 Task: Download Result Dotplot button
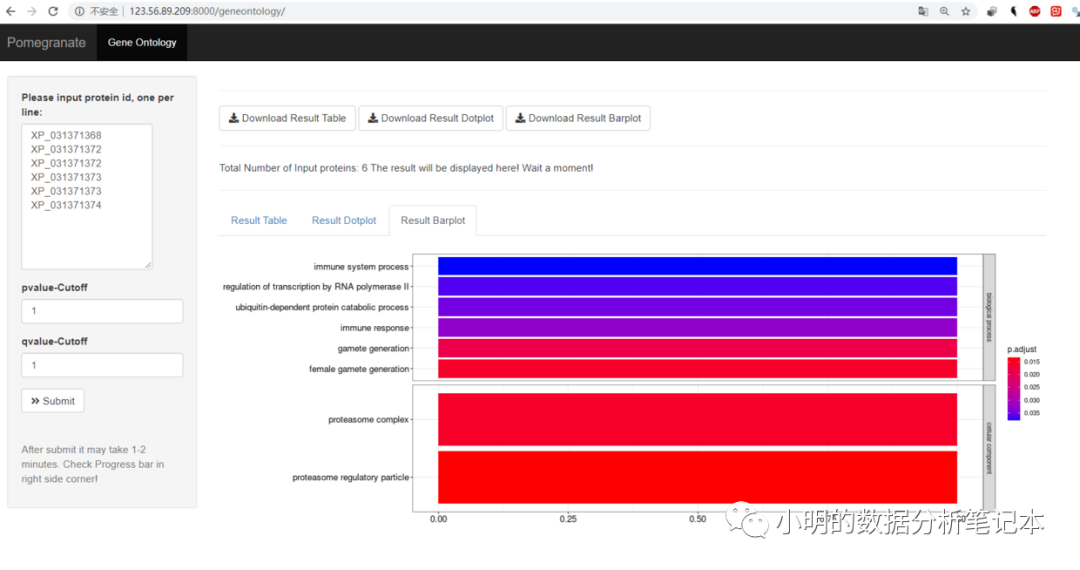coord(430,118)
